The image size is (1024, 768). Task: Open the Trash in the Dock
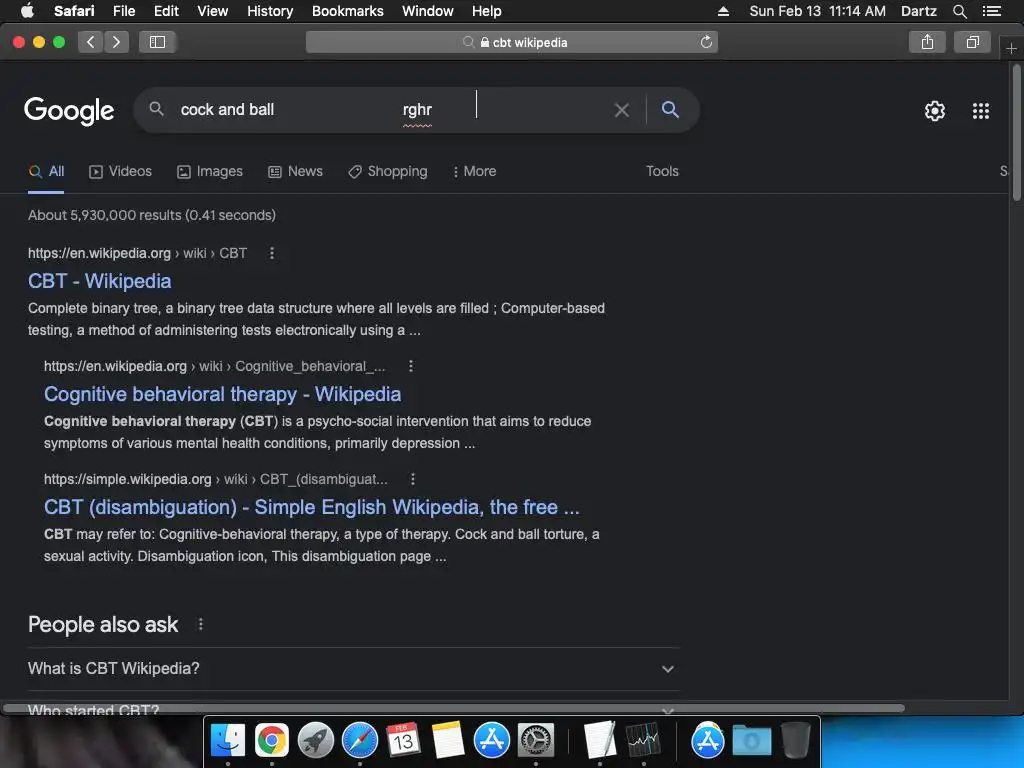(795, 741)
